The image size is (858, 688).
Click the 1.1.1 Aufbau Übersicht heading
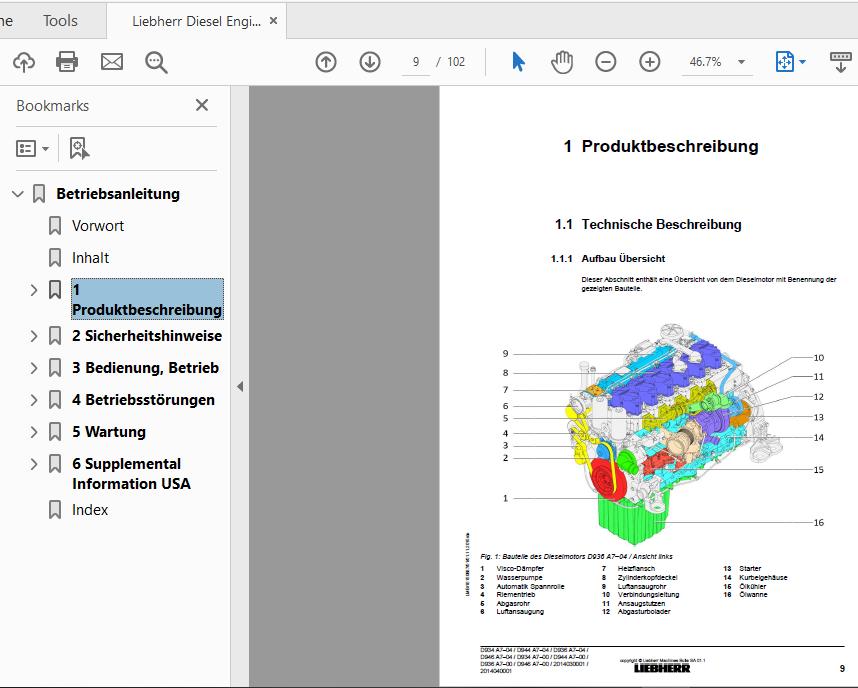click(608, 258)
